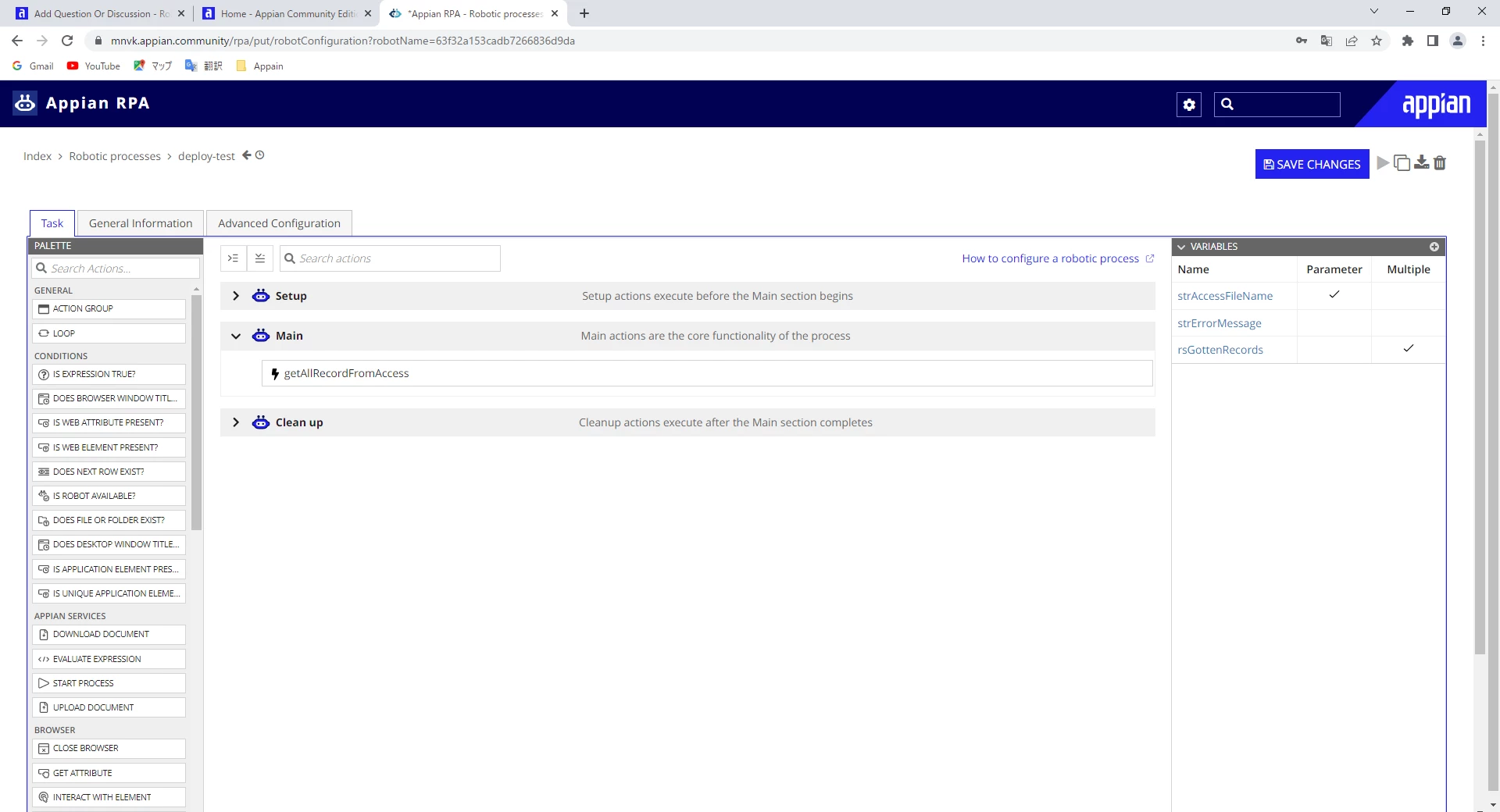Add a new variable with plus icon
Viewport: 1500px width, 812px height.
1434,247
